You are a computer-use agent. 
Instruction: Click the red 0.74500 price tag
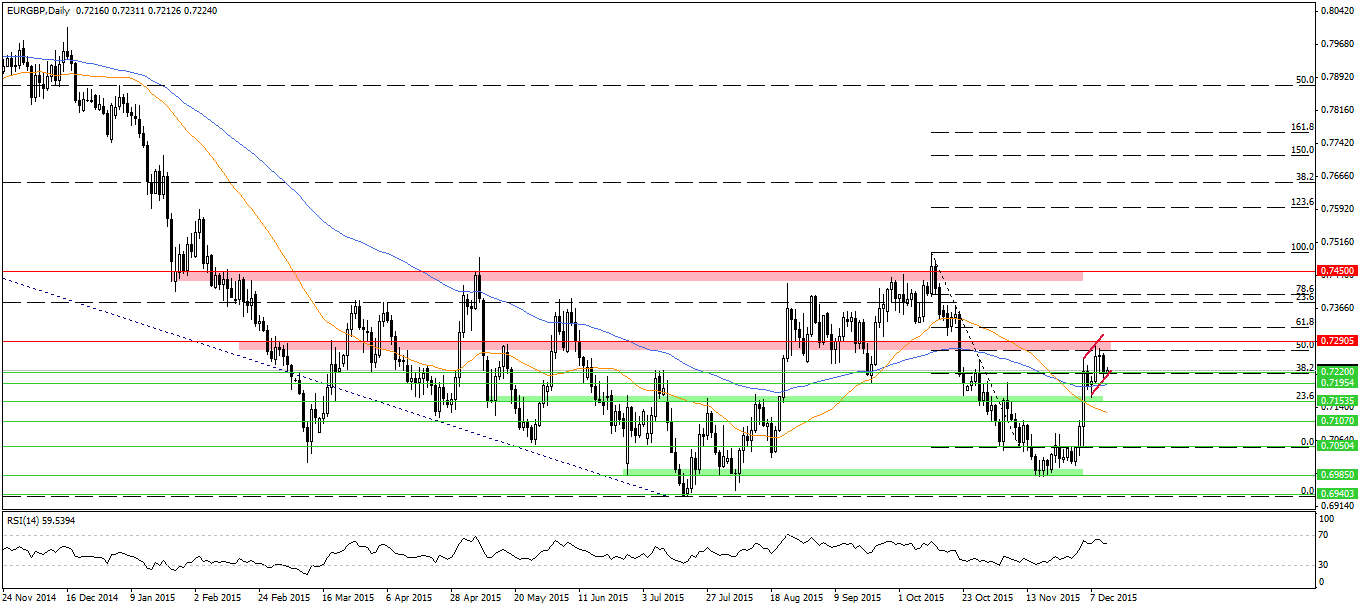(1336, 271)
